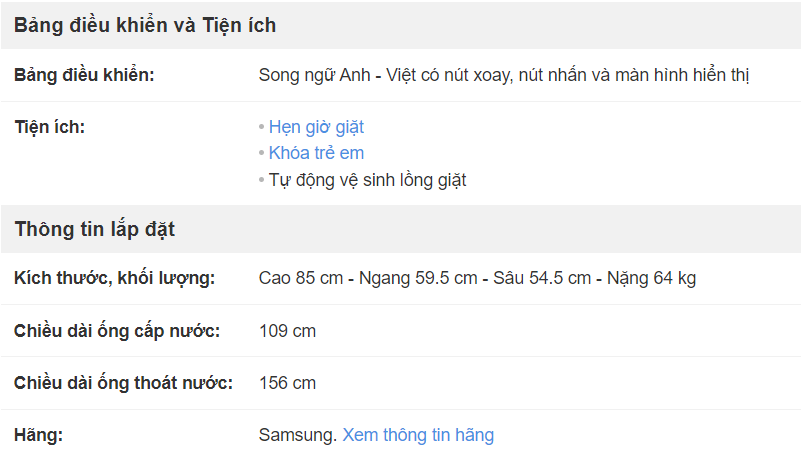Screen dimensions: 802x459
Task: Select the Bảng điều khiển label
Action: 84,75
